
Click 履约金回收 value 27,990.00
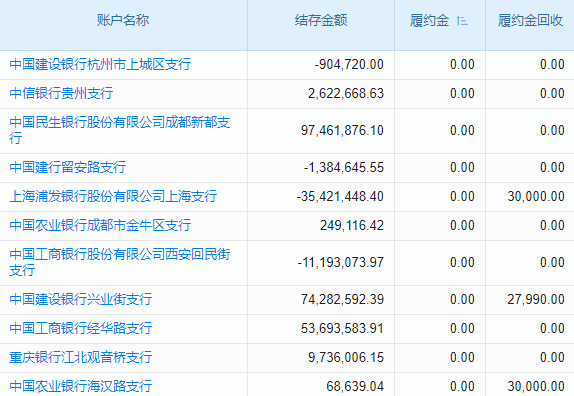pyautogui.click(x=536, y=299)
